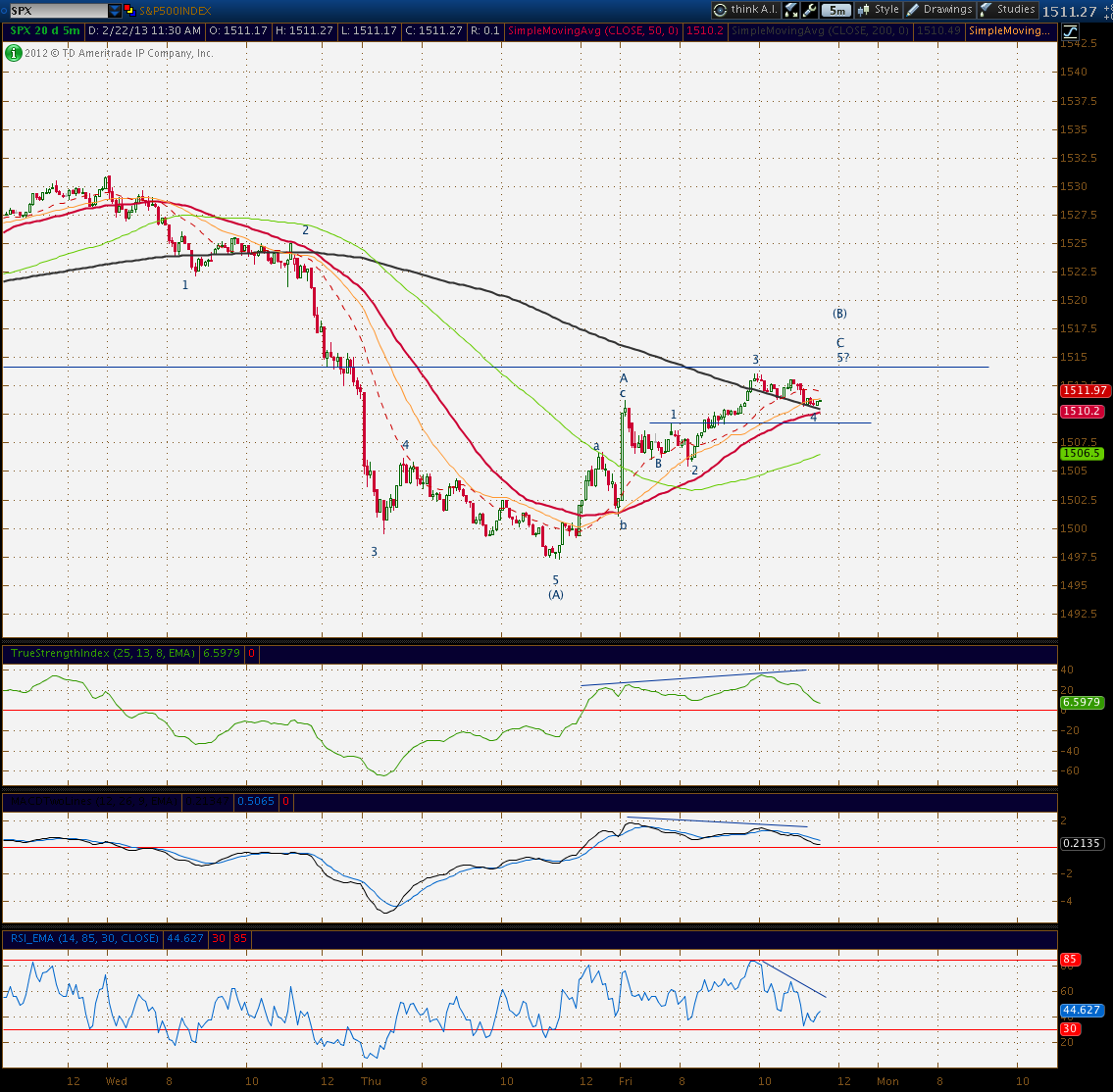
Task: Expand the SPX symbol dropdown arrow
Action: coord(115,11)
